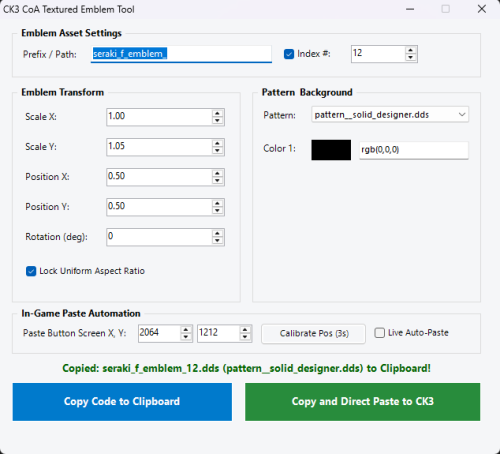Decrease Rotation with down arrow

pos(217,241)
